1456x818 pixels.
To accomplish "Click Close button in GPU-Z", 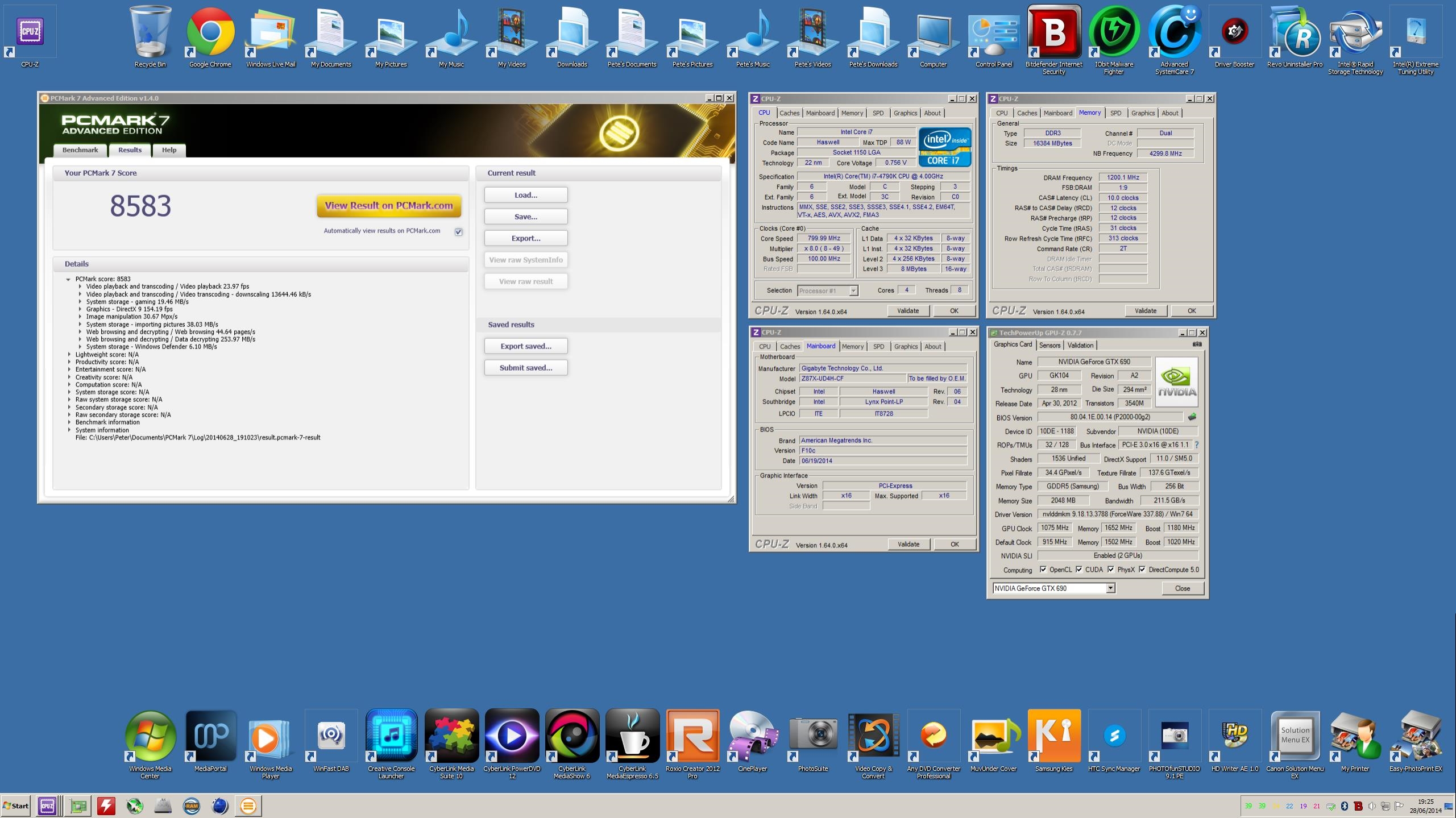I will [x=1183, y=588].
